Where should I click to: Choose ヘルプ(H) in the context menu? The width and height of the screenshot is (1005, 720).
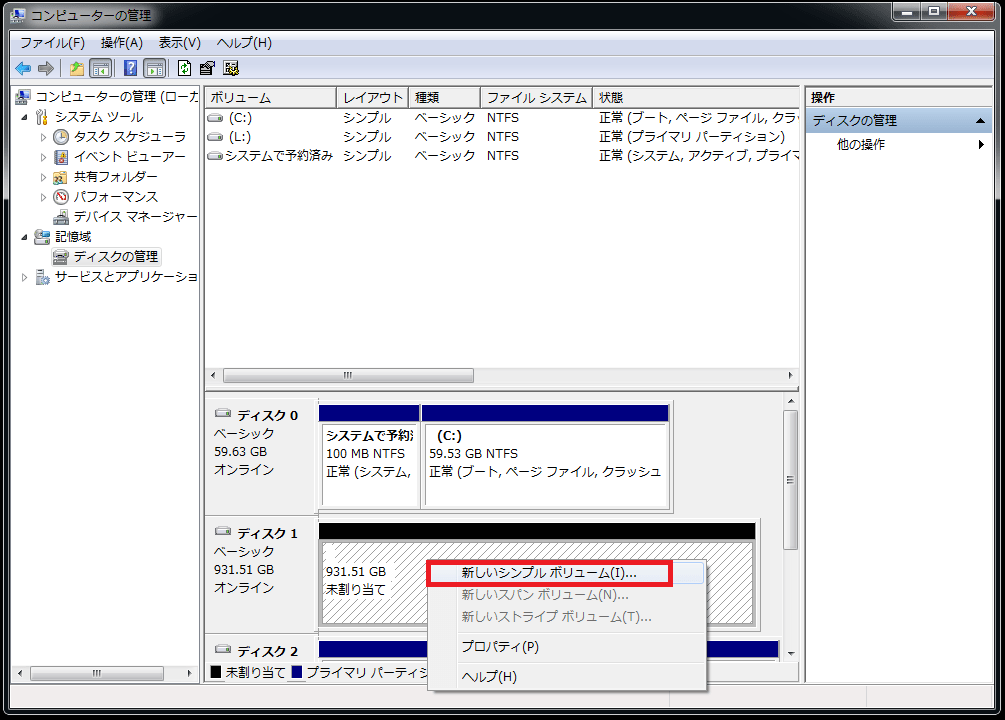click(489, 677)
